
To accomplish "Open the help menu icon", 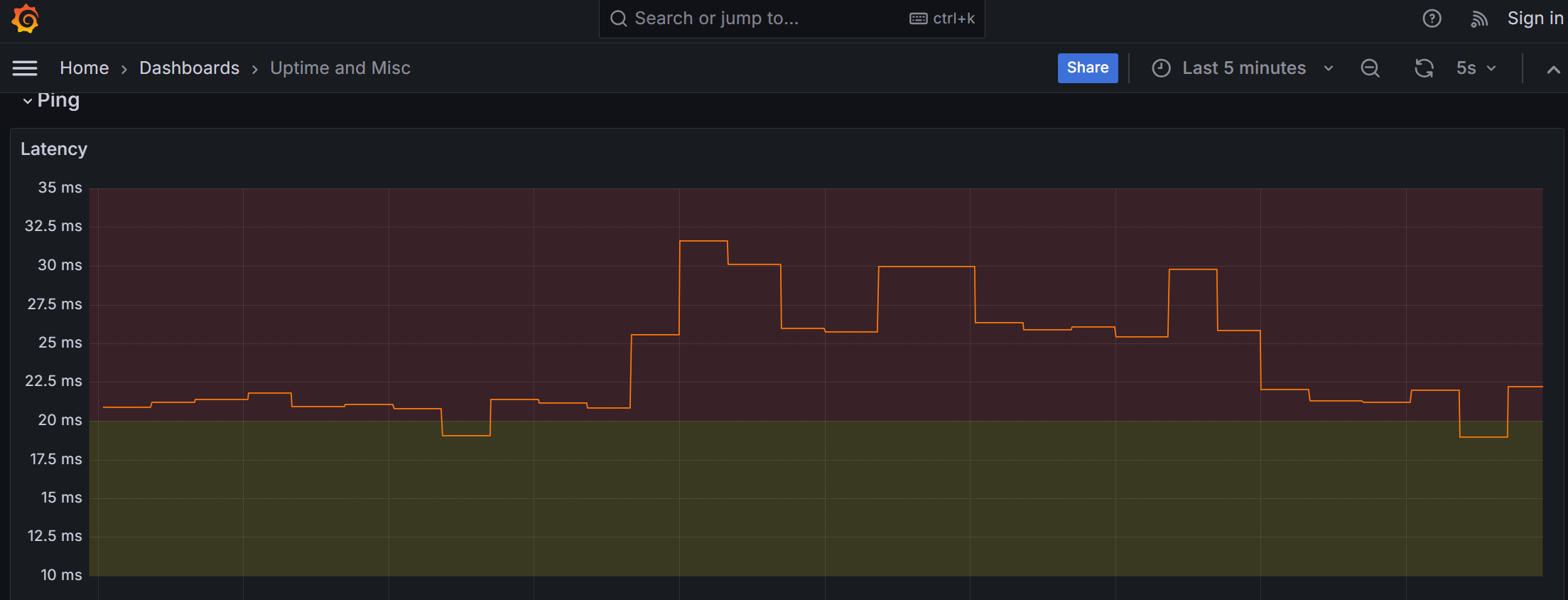I will (1432, 18).
